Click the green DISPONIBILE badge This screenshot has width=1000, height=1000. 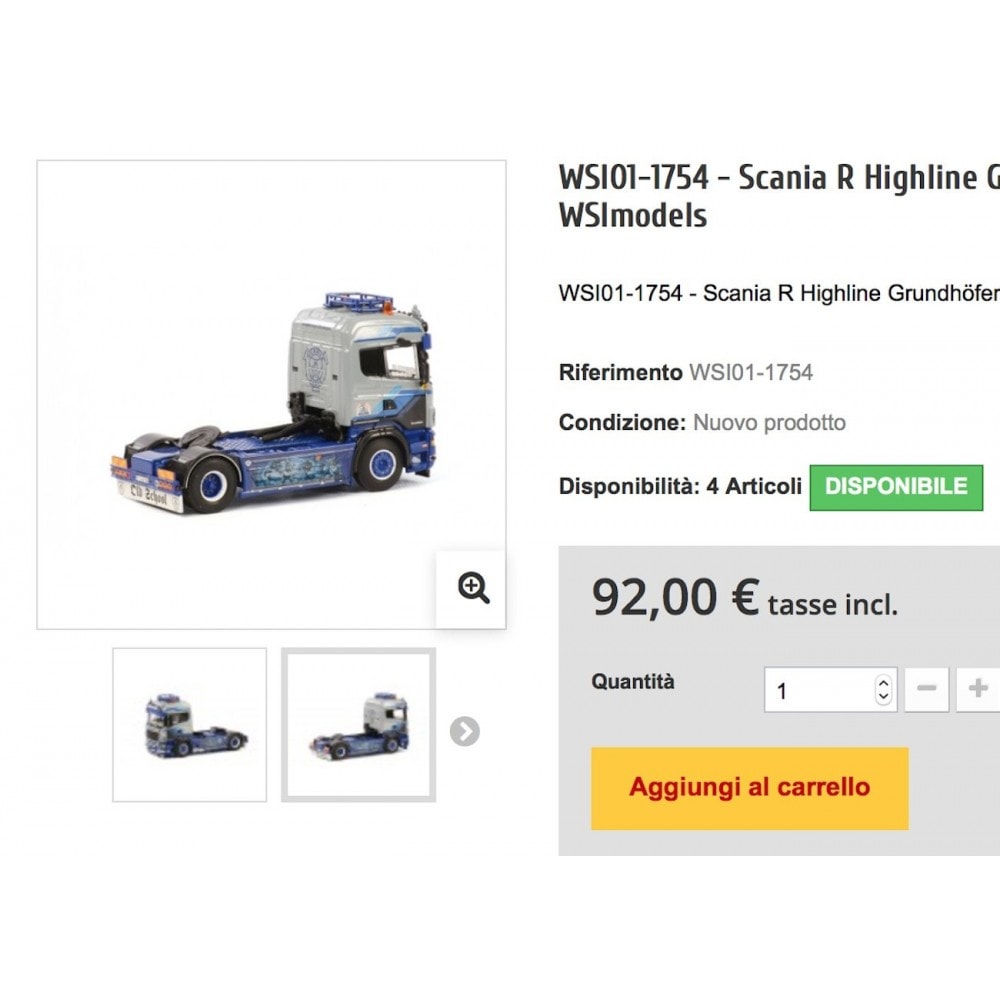(896, 487)
